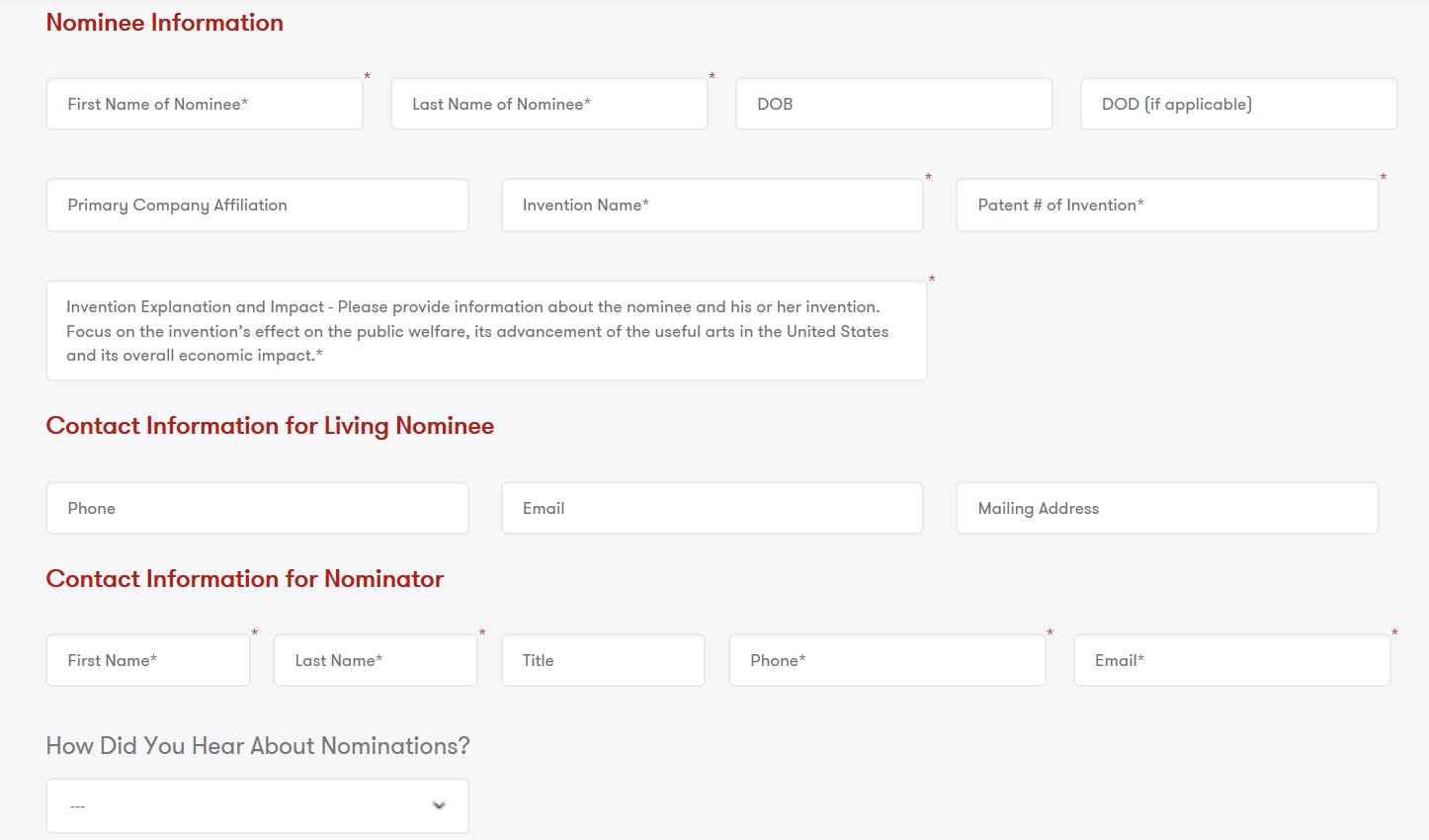Focus the nominator Phone field

887,660
